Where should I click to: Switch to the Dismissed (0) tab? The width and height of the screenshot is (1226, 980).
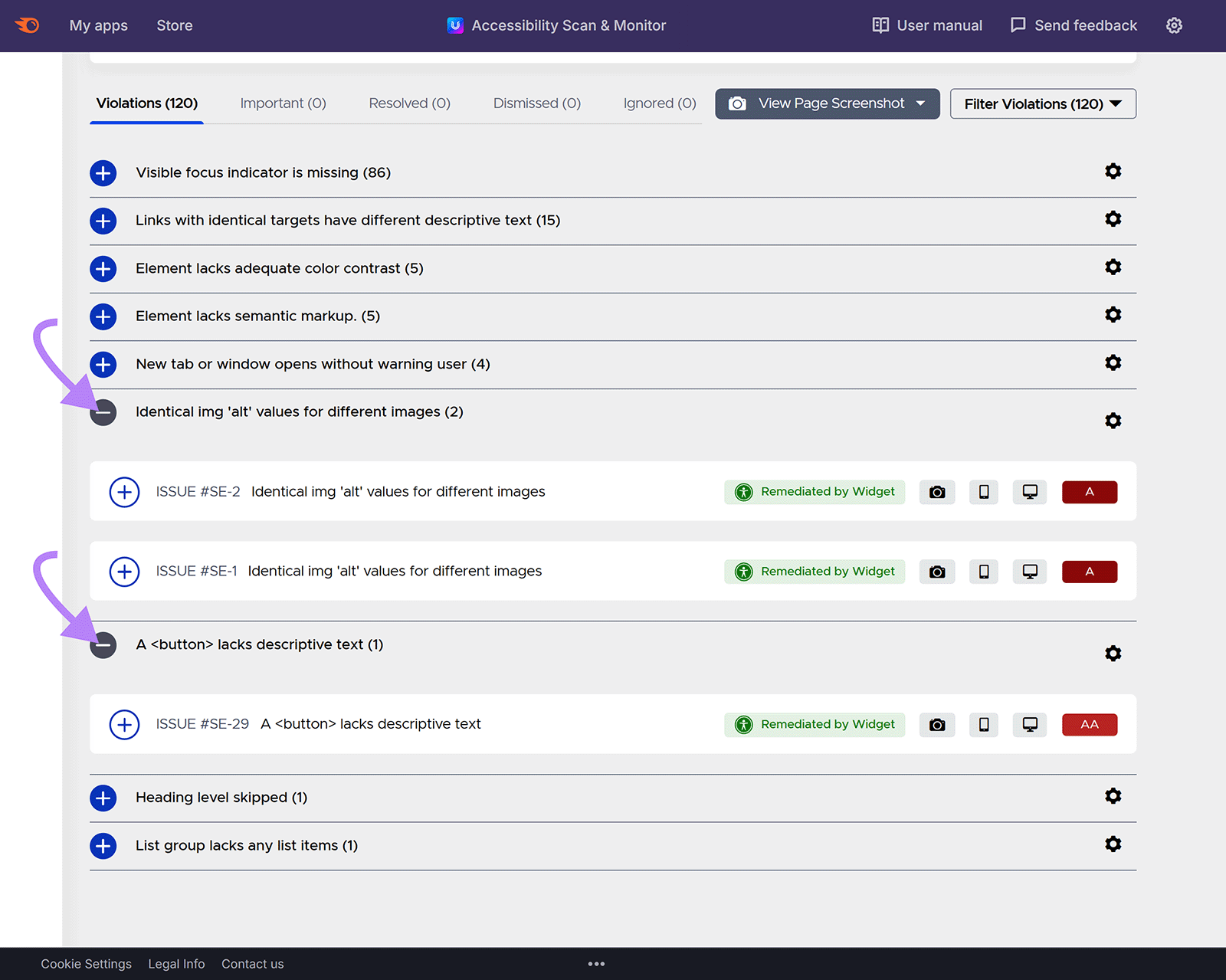(x=536, y=103)
